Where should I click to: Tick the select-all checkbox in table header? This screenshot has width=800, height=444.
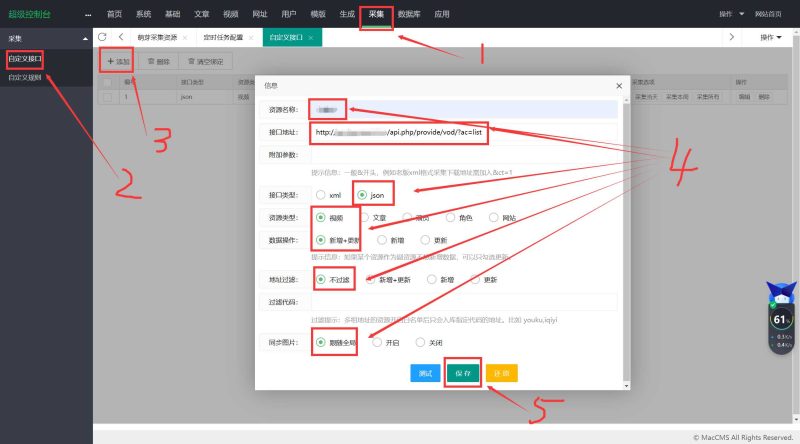(107, 82)
